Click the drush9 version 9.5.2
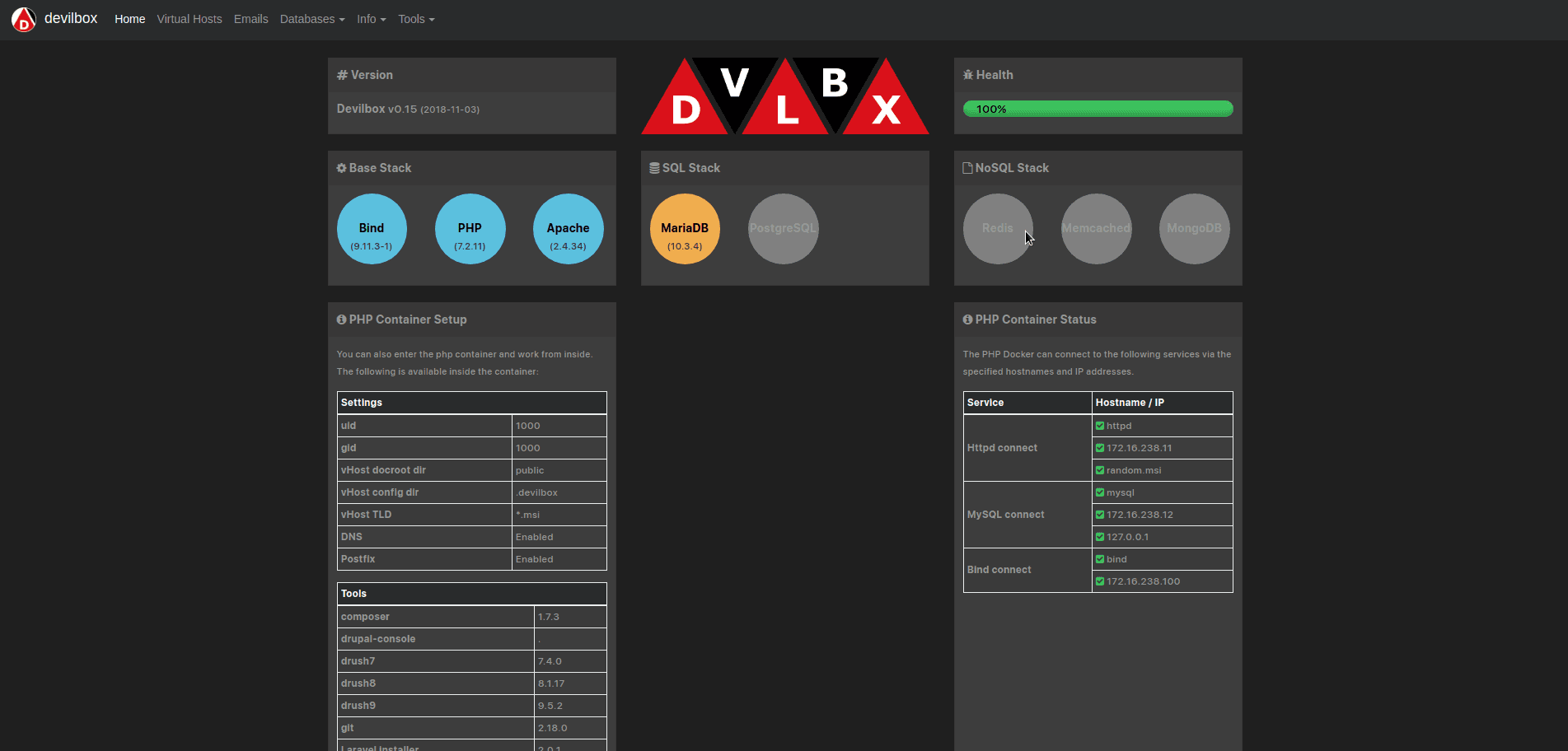The height and width of the screenshot is (751, 1568). tap(550, 706)
